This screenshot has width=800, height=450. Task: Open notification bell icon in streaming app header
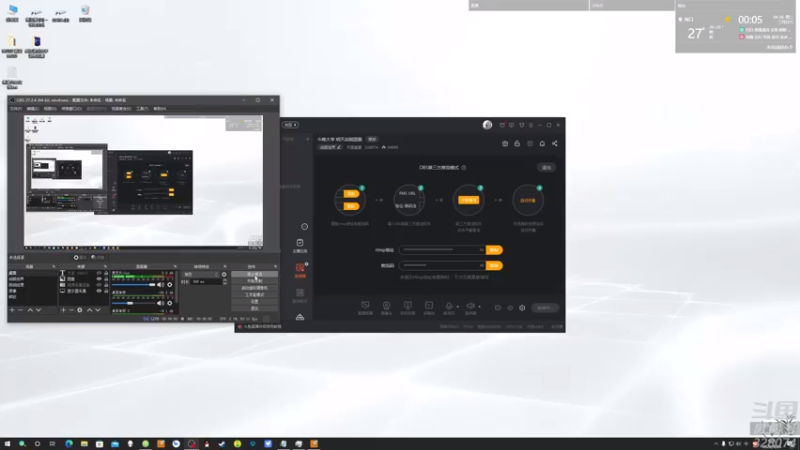pos(542,143)
